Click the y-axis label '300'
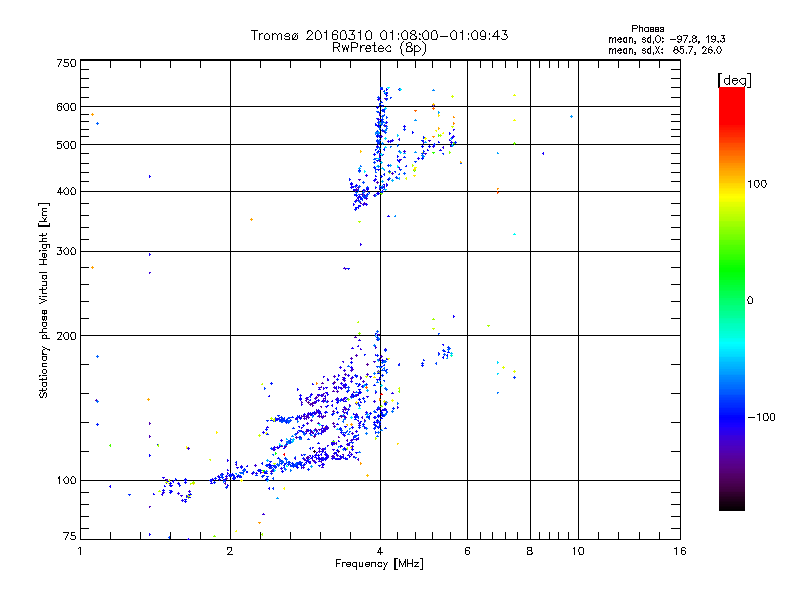800x600 pixels. [66, 252]
